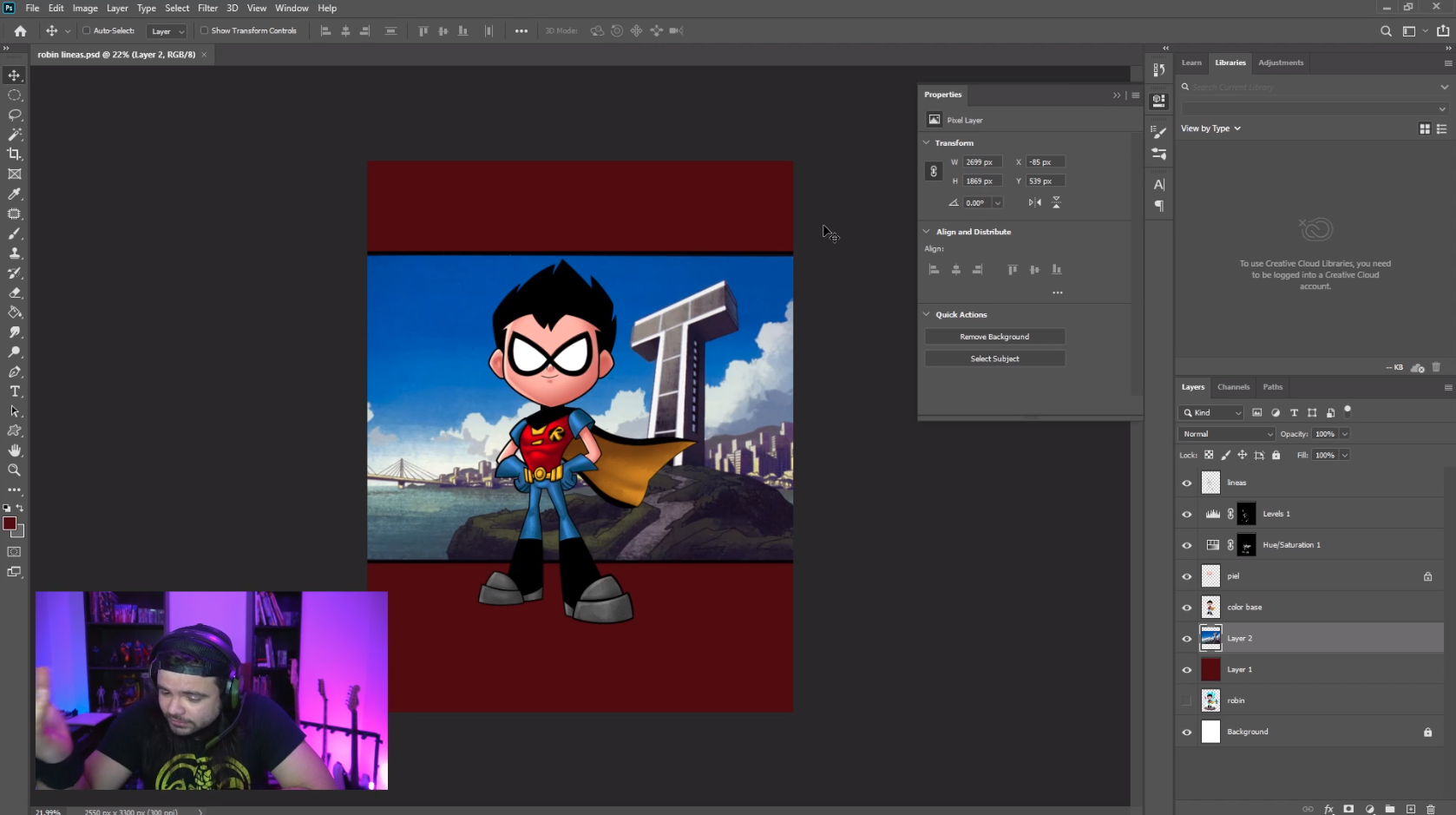Select the Lasso tool

click(x=15, y=115)
